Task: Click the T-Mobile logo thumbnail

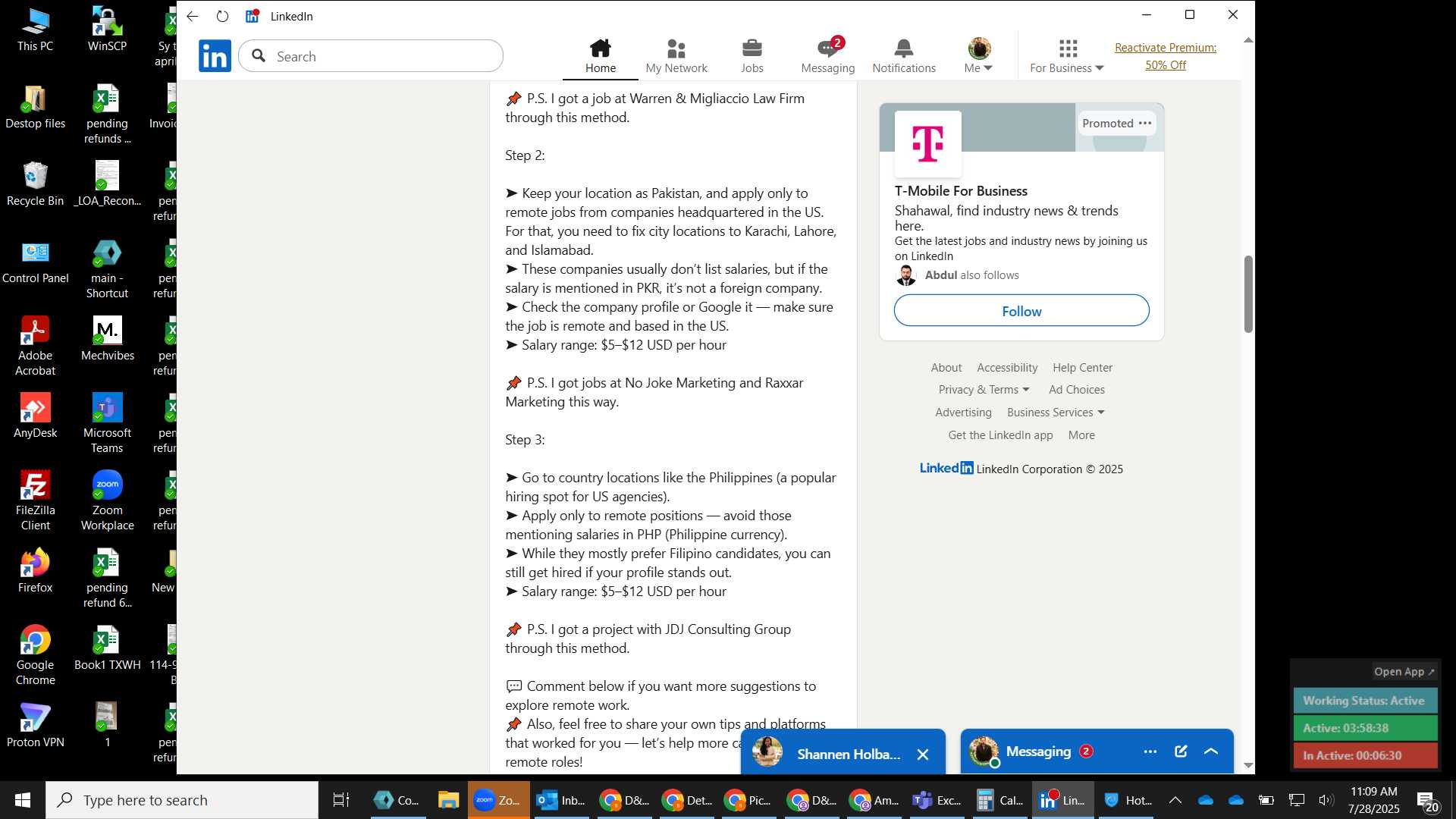Action: coord(928,143)
